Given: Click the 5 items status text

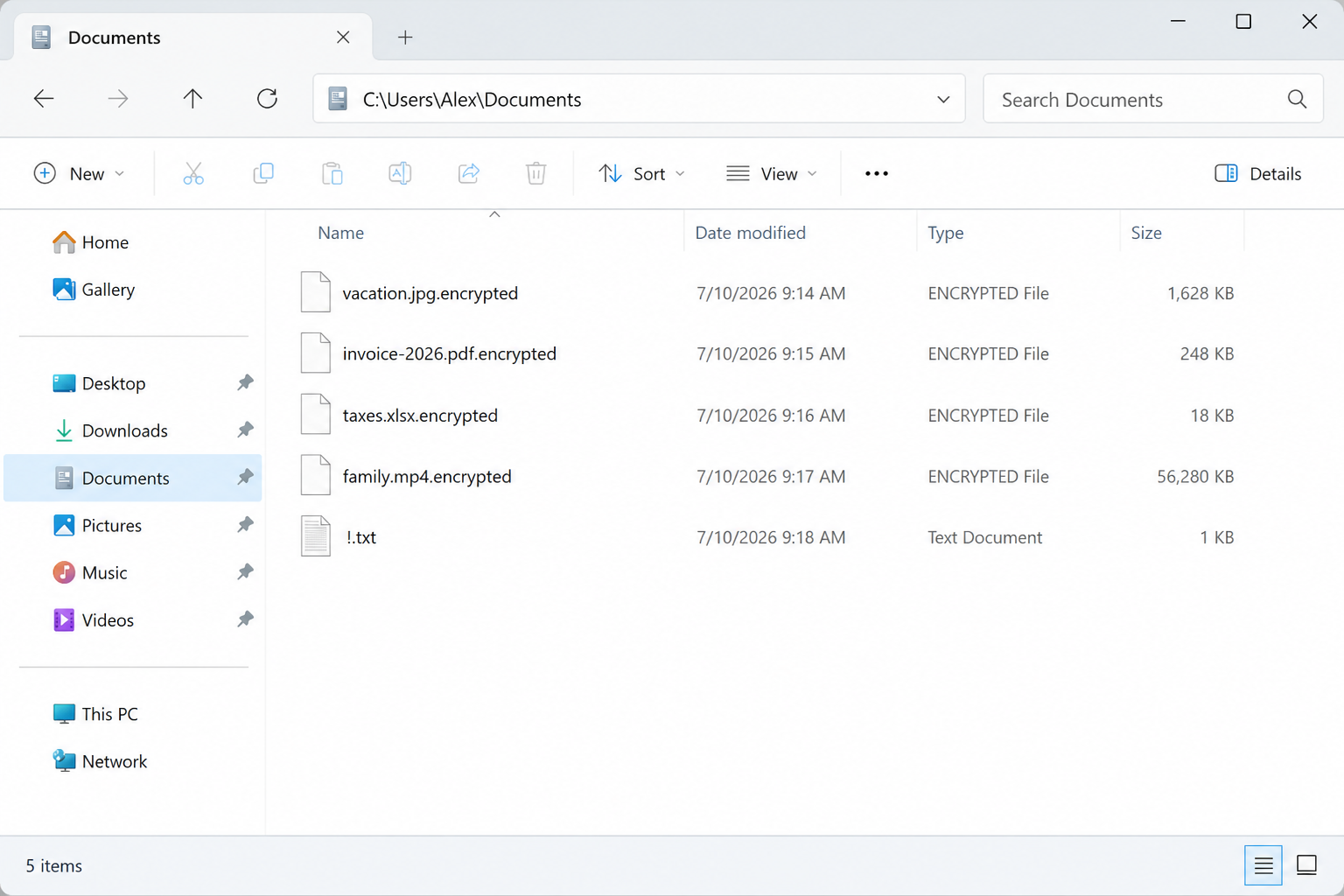Looking at the screenshot, I should point(53,865).
